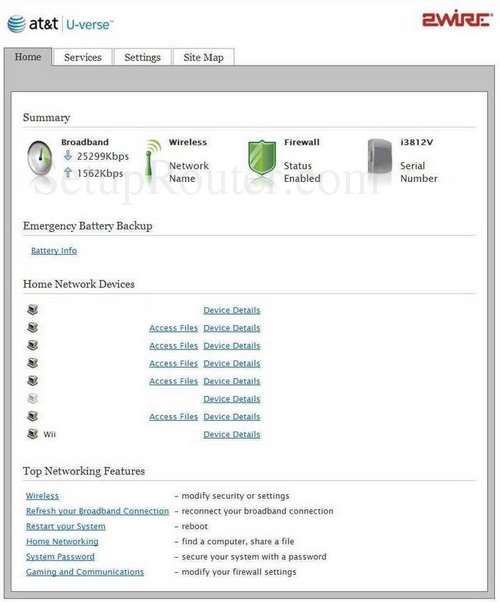Click the first device computer icon in Home Network Devices
The width and height of the screenshot is (500, 602).
[x=33, y=309]
